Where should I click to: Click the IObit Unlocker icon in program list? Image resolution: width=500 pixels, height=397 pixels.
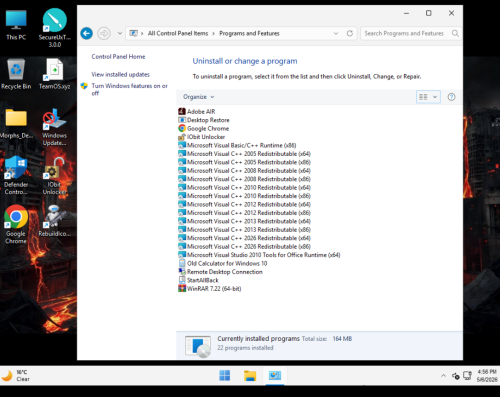tap(182, 137)
